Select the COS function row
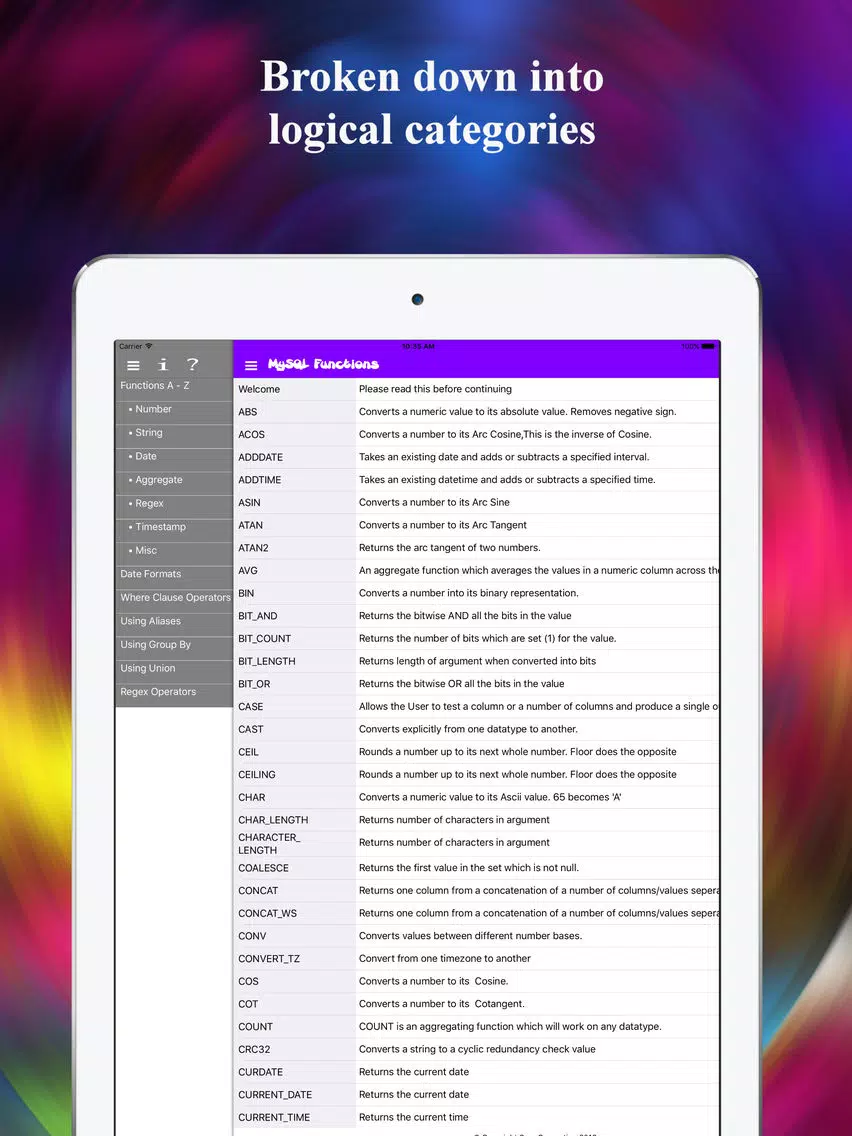Screen dimensions: 852x1136 (476, 981)
